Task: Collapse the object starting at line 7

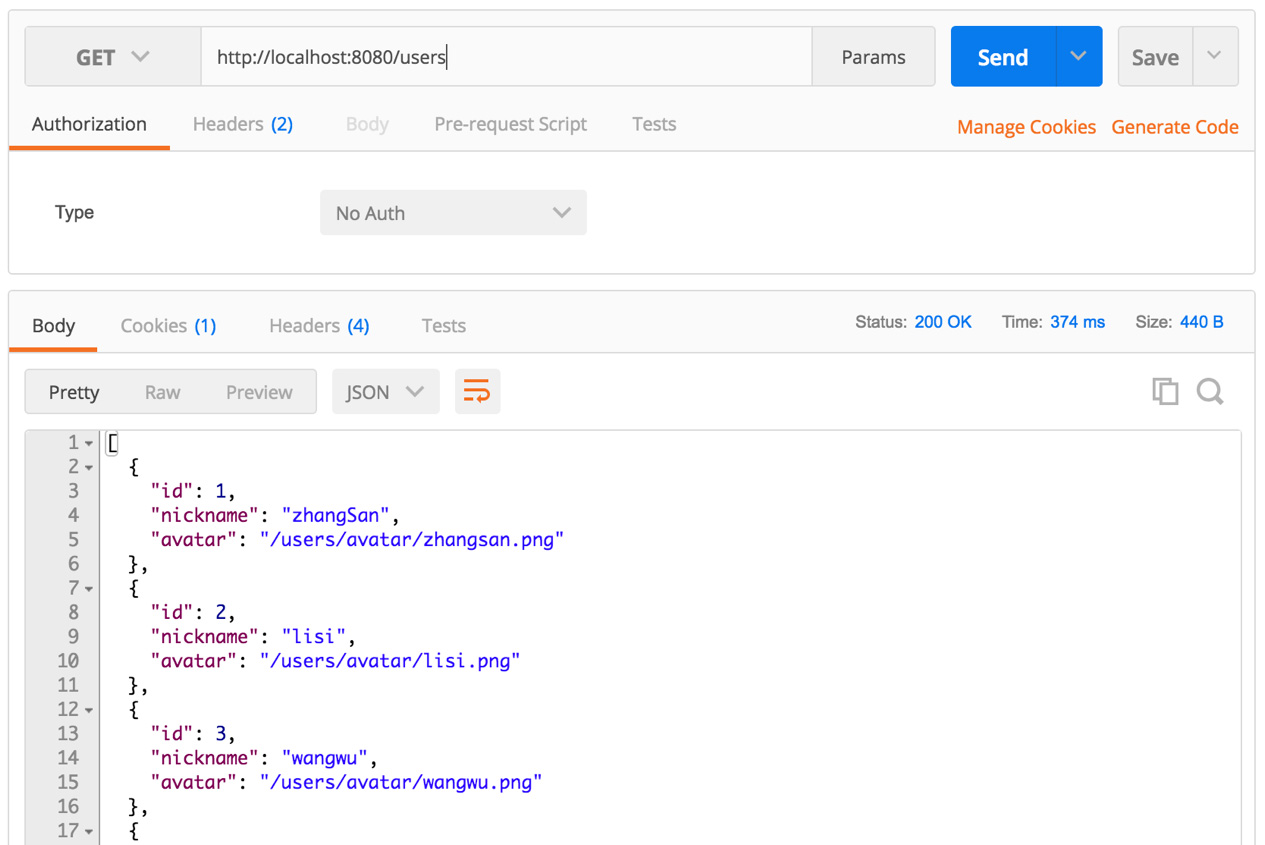Action: tap(89, 589)
